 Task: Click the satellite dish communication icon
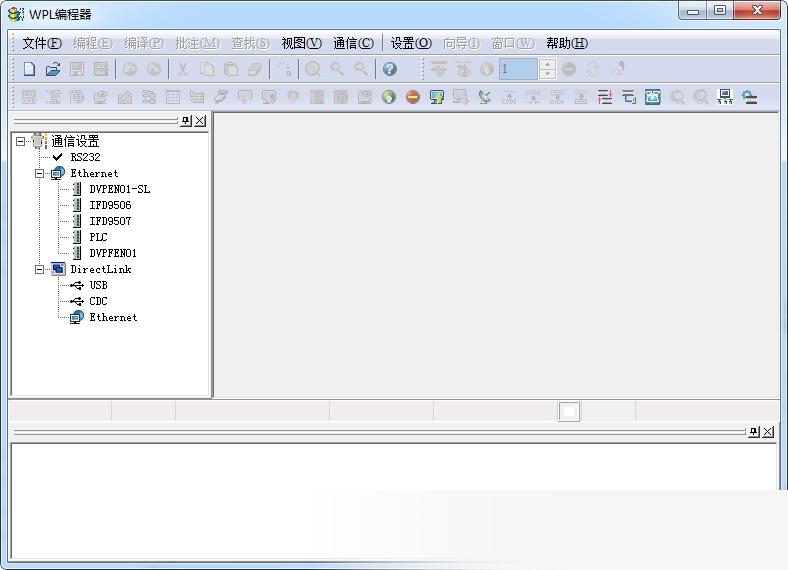pyautogui.click(x=484, y=97)
